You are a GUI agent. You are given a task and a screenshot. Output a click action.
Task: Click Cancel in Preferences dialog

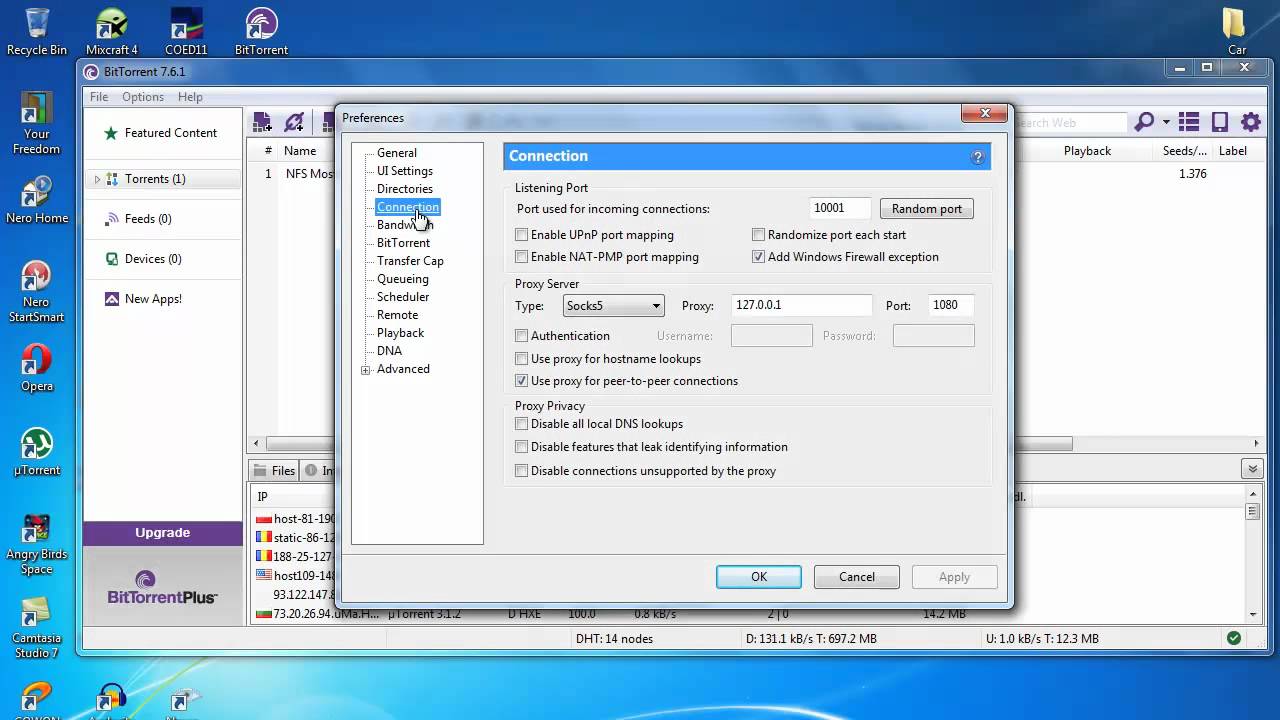[x=857, y=577]
